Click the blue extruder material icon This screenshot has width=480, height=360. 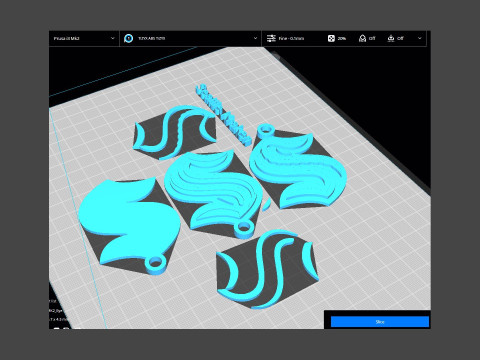click(129, 38)
